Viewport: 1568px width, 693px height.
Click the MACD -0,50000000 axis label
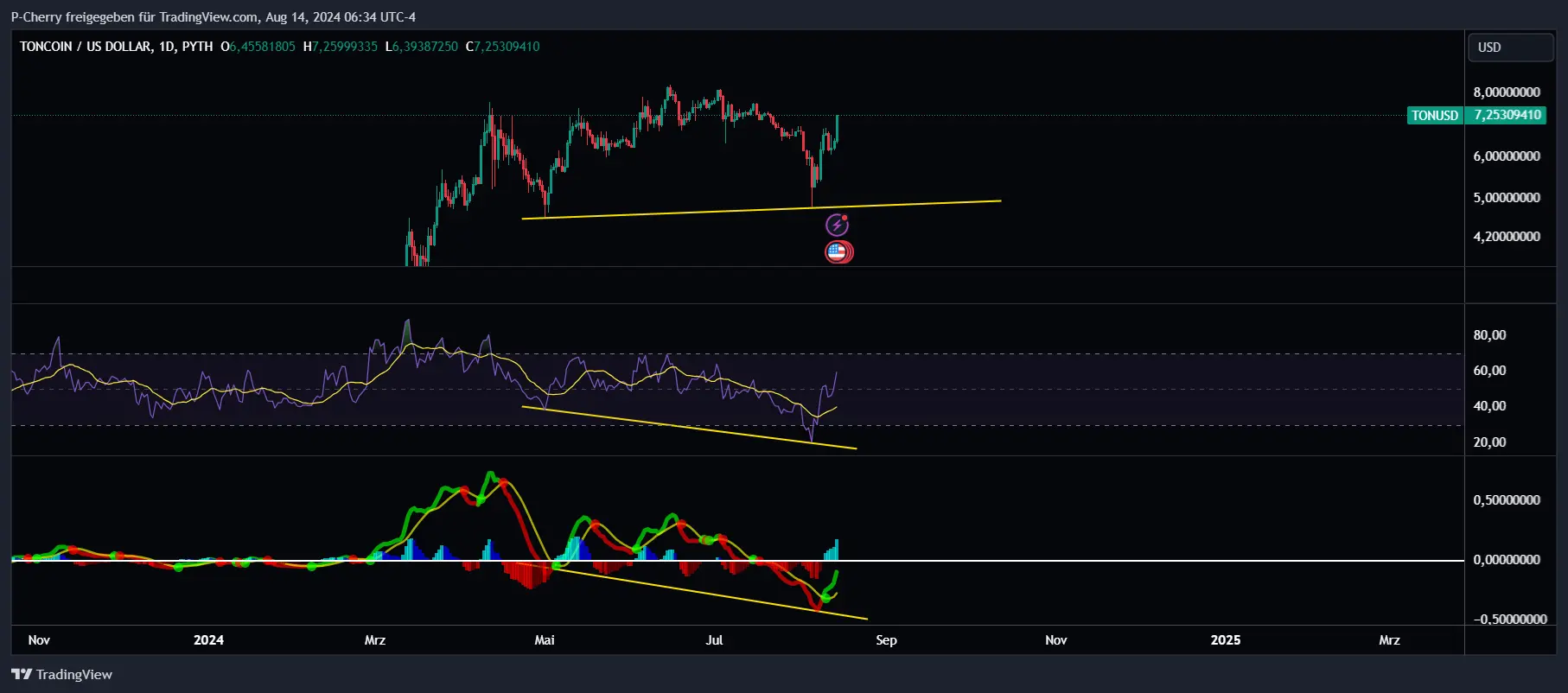click(x=1510, y=620)
